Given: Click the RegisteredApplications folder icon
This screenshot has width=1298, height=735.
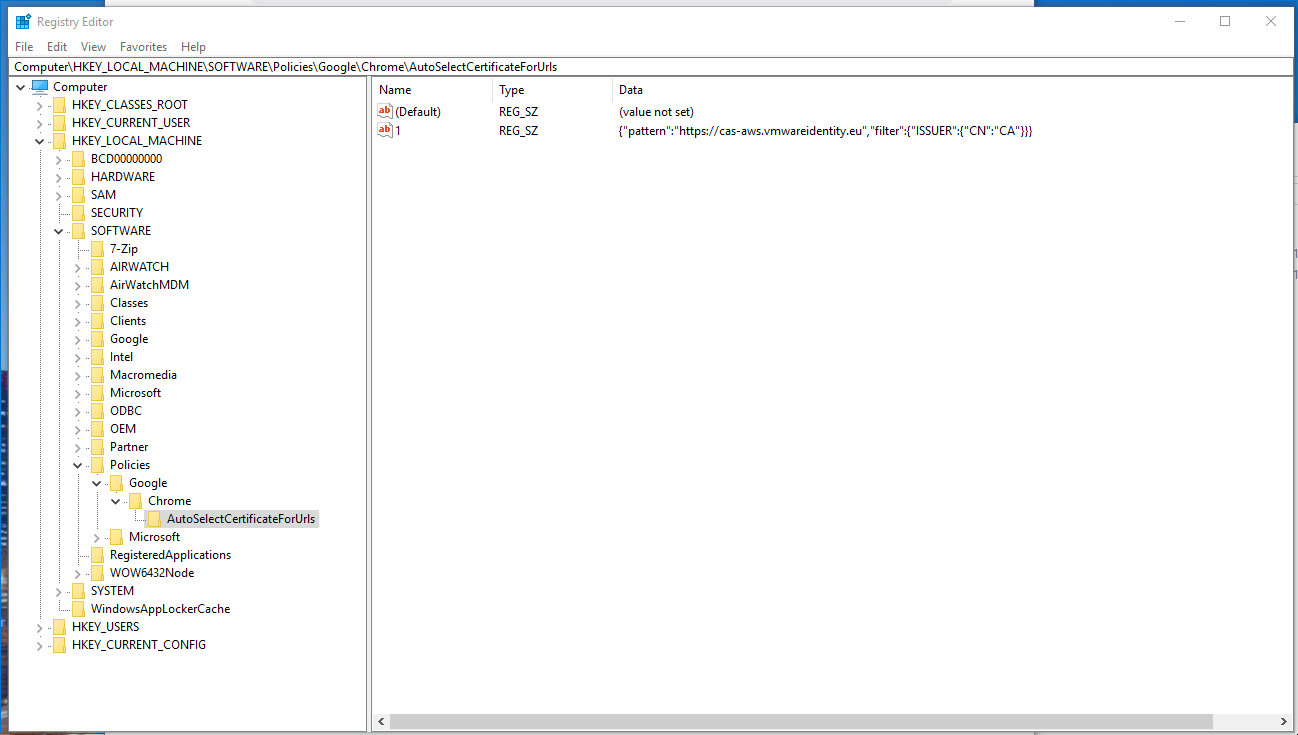Looking at the screenshot, I should click(97, 555).
